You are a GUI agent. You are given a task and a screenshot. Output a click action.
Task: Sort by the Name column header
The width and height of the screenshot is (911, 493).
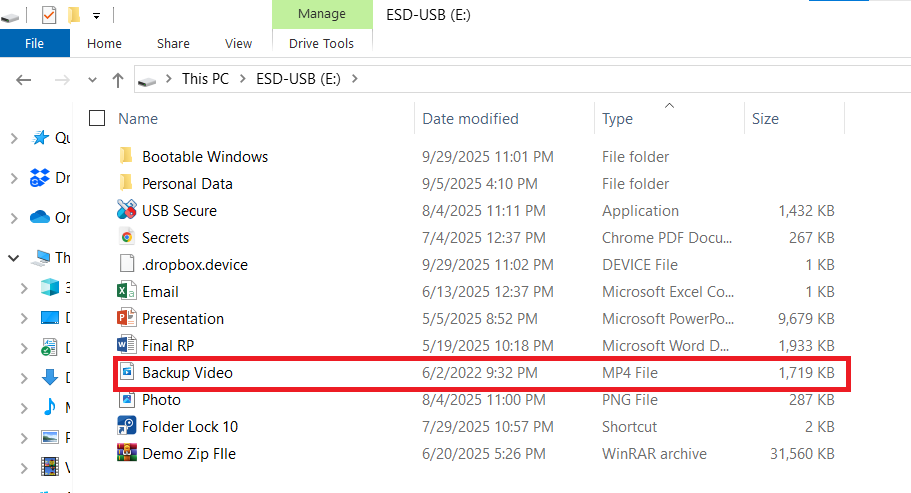[x=138, y=119]
